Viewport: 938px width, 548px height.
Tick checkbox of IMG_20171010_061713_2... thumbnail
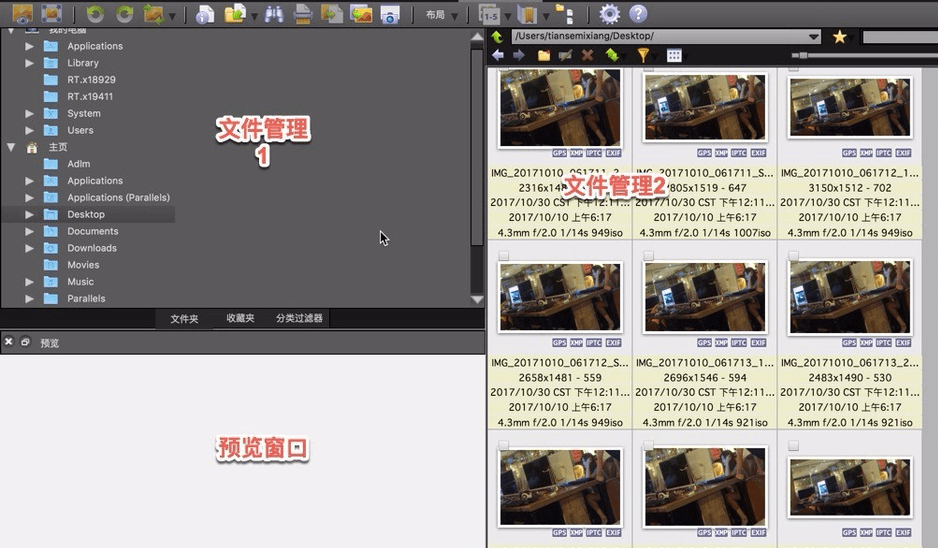pyautogui.click(x=793, y=256)
